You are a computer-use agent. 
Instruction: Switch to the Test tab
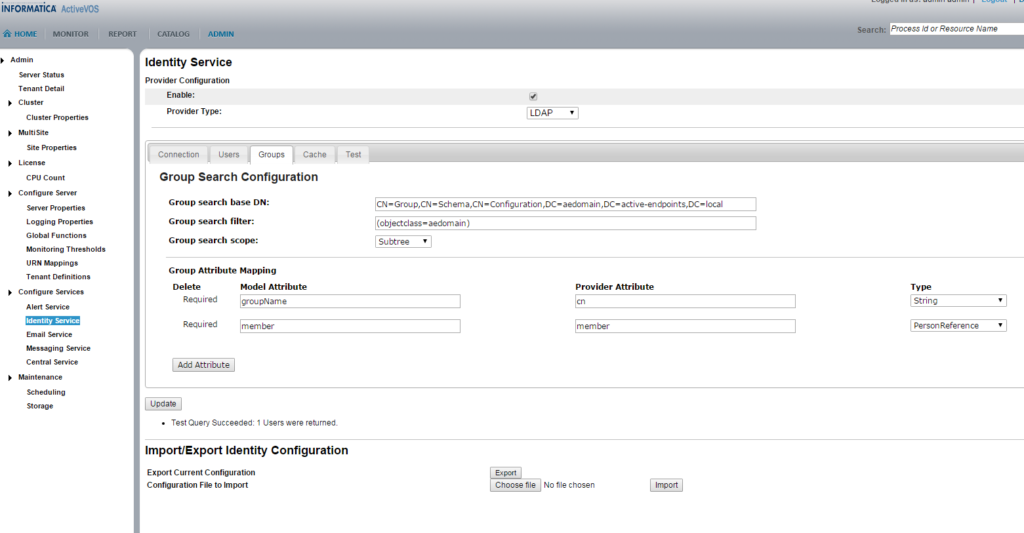(353, 155)
